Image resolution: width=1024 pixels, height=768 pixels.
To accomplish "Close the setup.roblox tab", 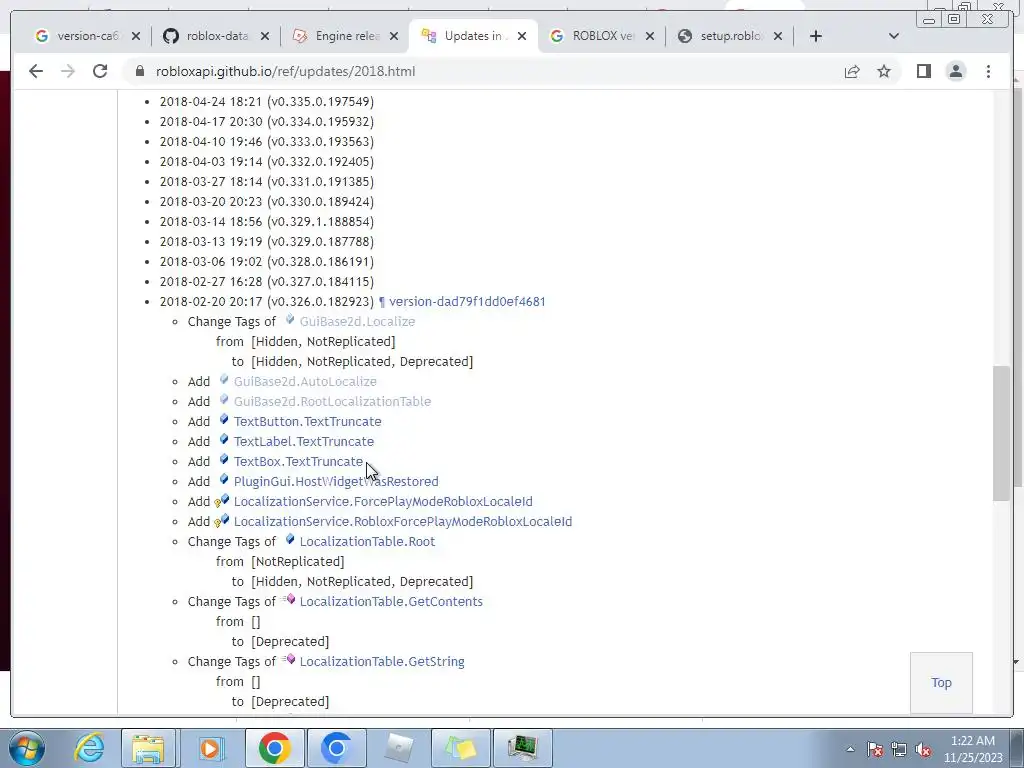I will pyautogui.click(x=778, y=36).
